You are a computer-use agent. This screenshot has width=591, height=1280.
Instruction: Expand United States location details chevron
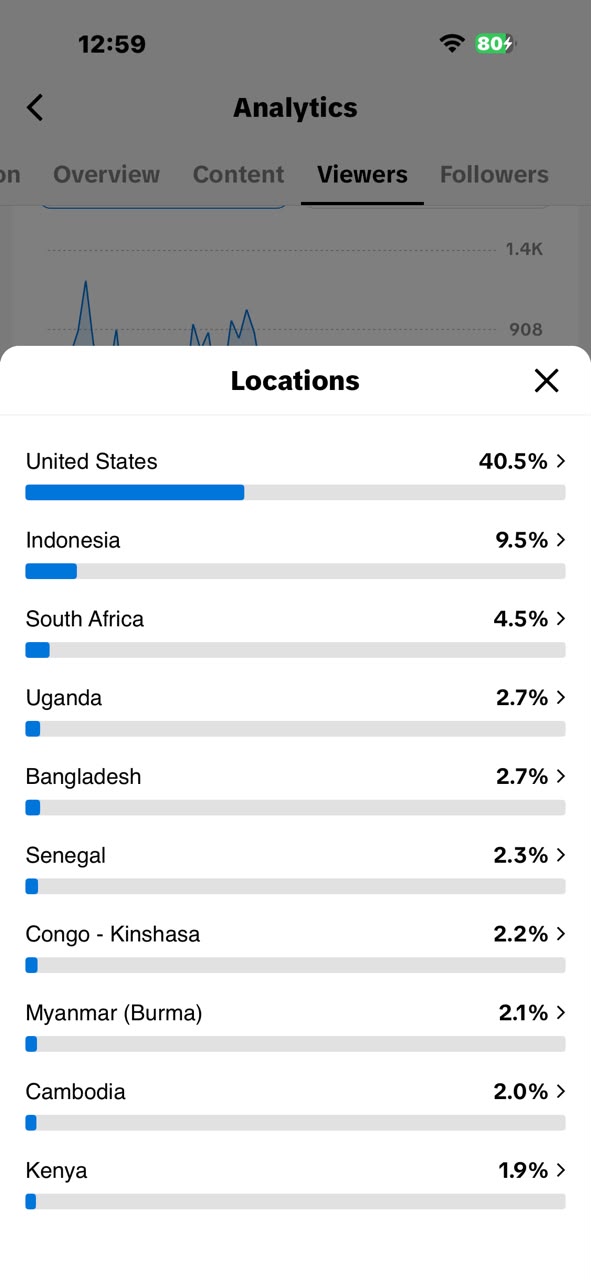click(561, 461)
